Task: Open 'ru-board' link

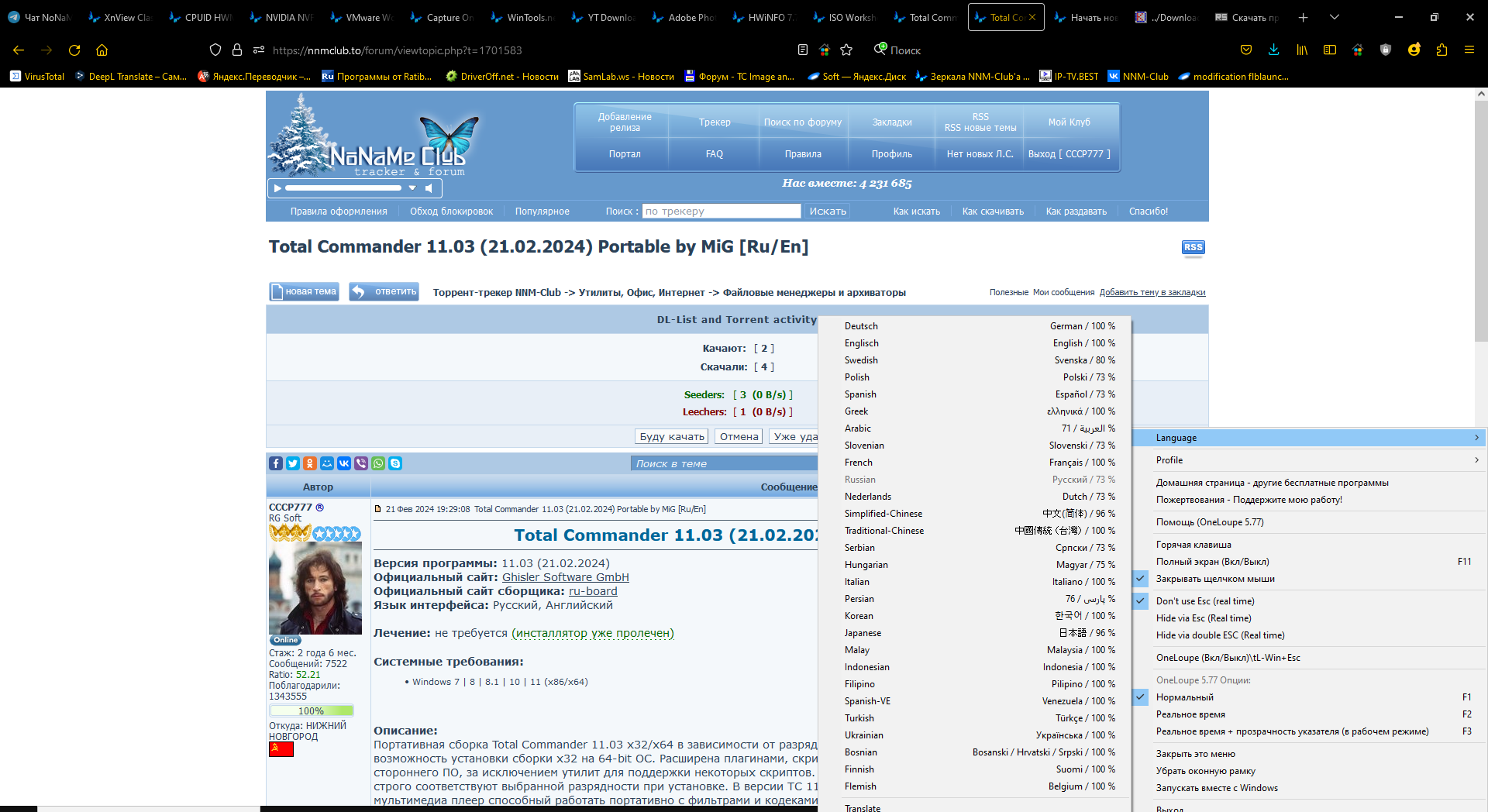Action: click(593, 591)
